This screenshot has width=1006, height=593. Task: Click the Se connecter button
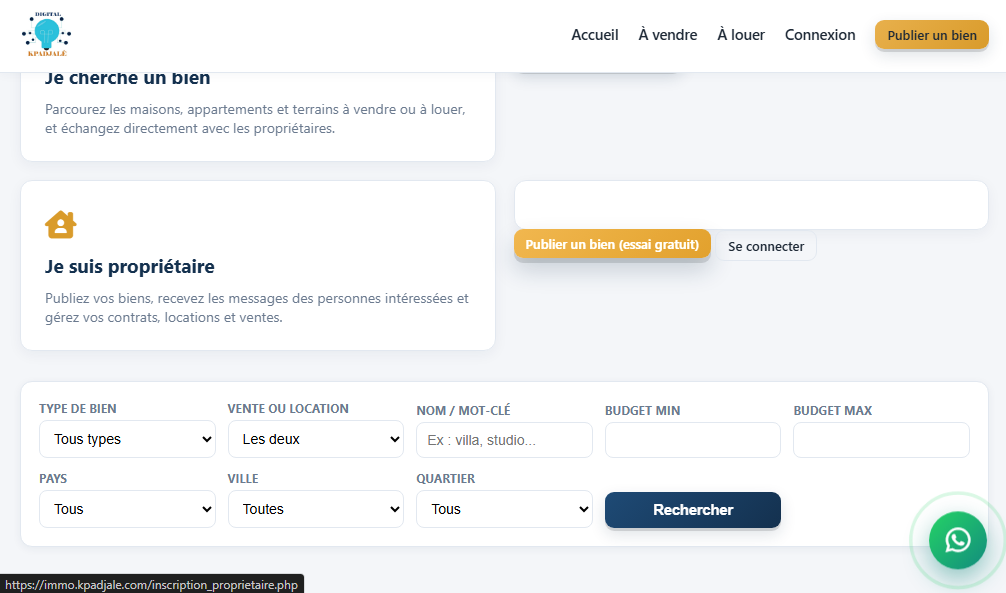766,246
